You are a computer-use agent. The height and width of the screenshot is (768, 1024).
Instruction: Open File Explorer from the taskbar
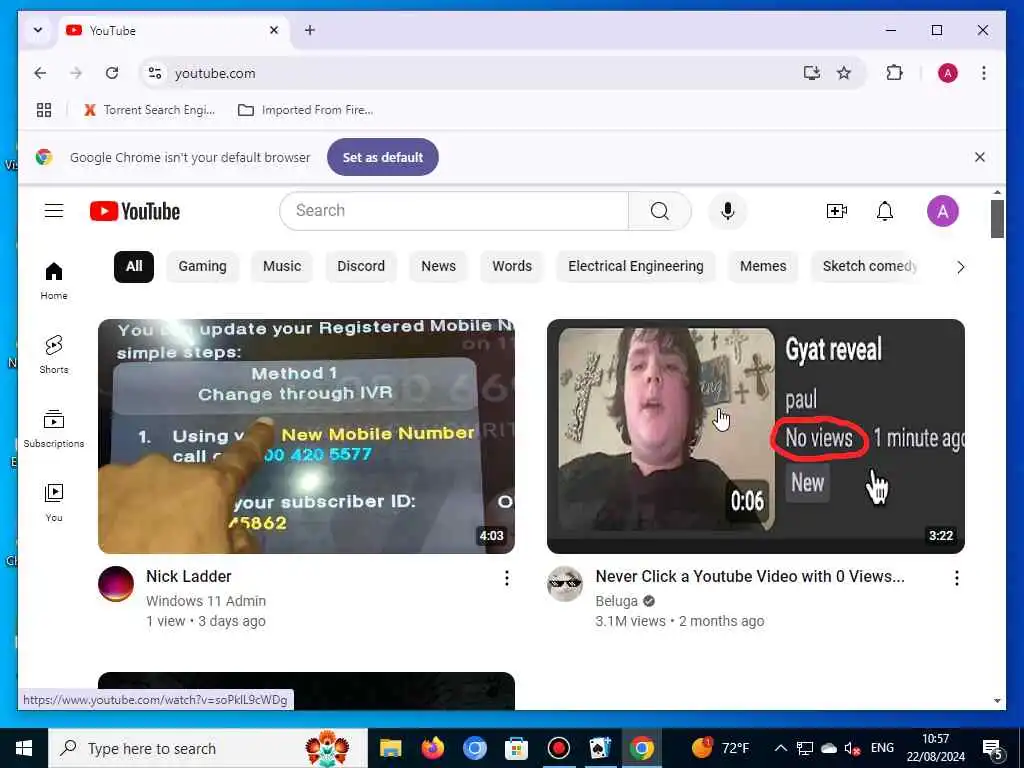[x=391, y=748]
